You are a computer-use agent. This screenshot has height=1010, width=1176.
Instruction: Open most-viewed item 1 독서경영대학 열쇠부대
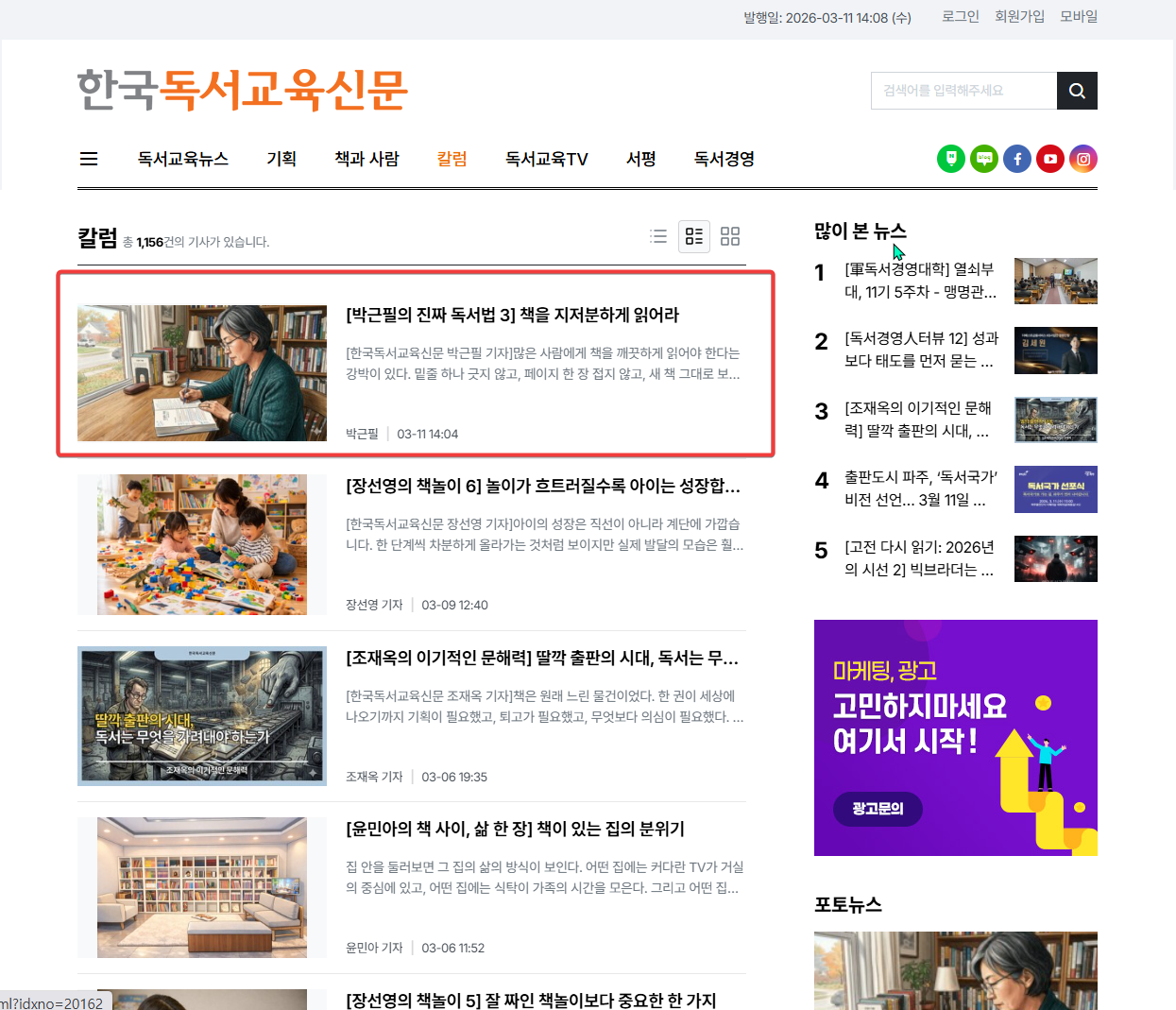point(921,281)
